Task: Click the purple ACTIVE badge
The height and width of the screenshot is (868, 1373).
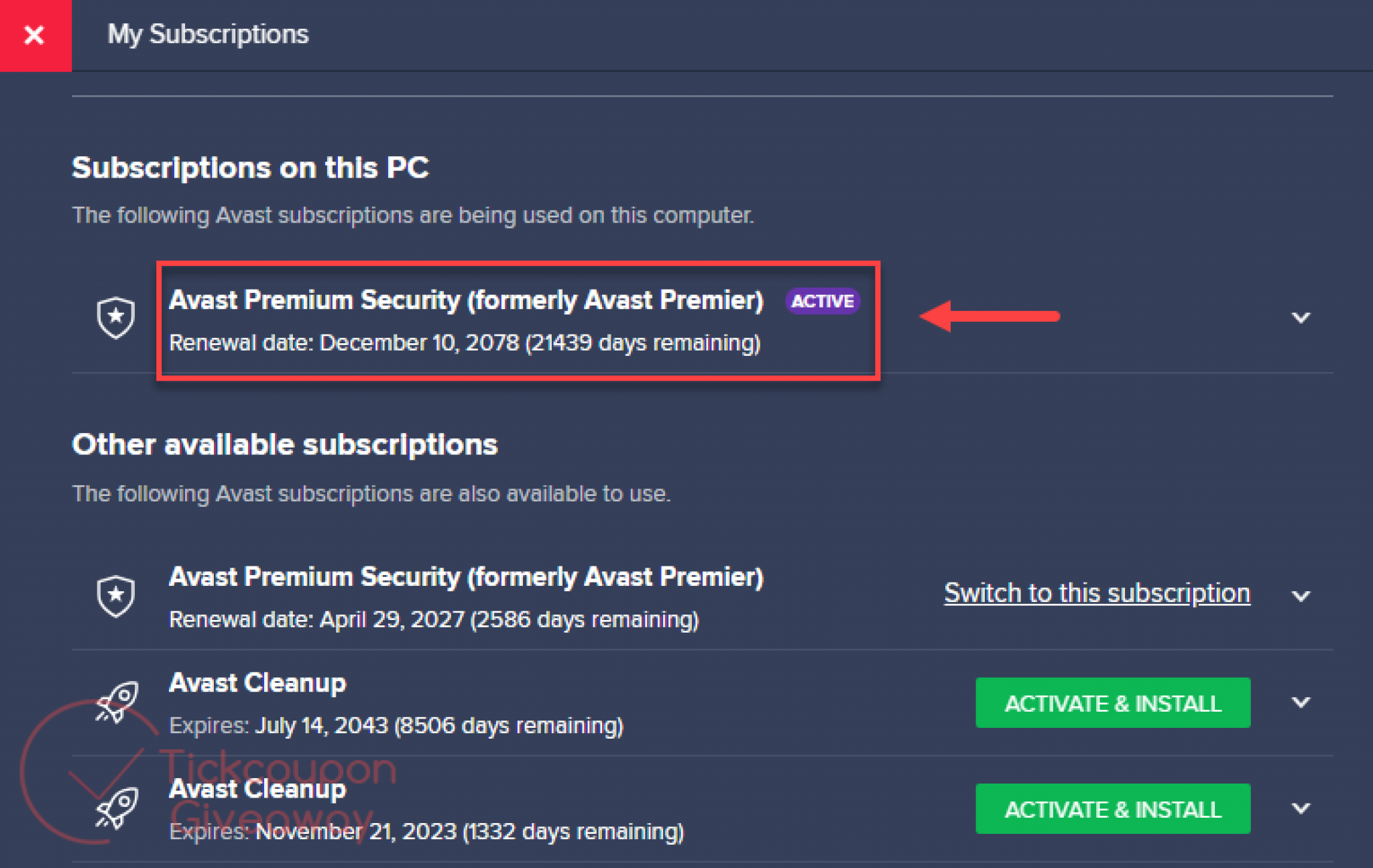Action: 823,302
